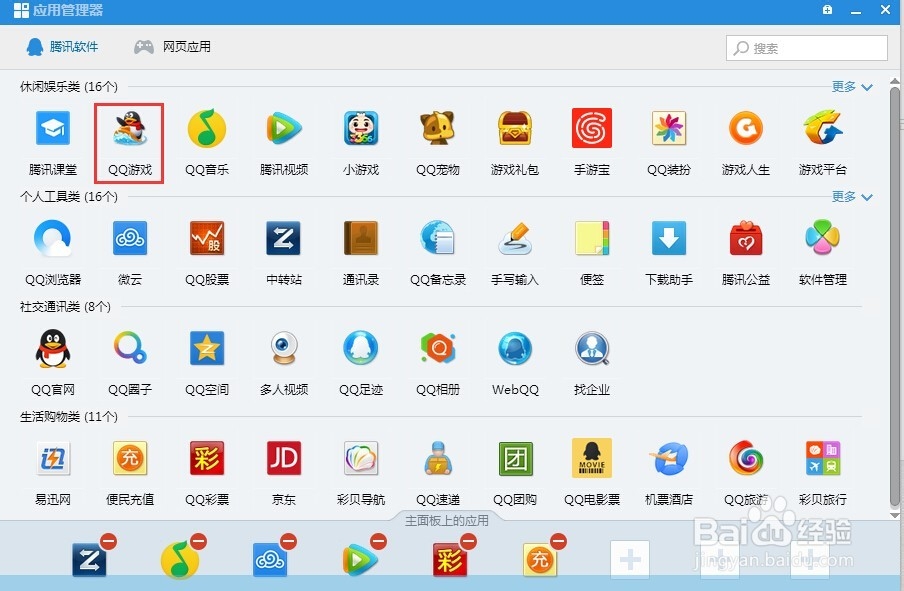Open the QQ旅游 app
Image resolution: width=904 pixels, height=591 pixels.
[x=745, y=458]
